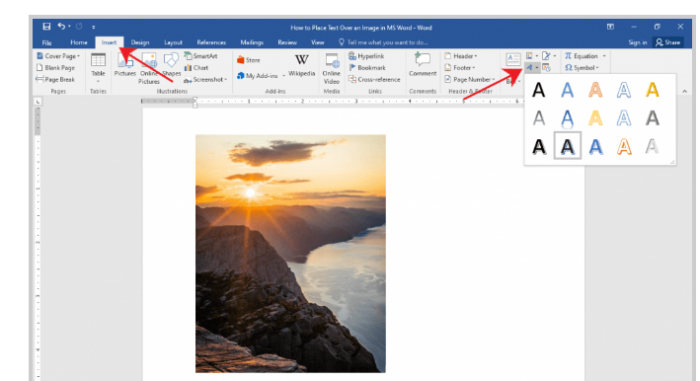Undo the last action

pos(62,27)
